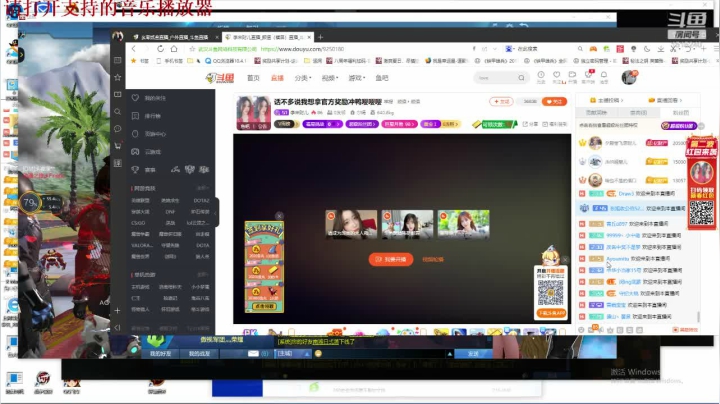
Task: Open the first recommended stream thumbnail
Action: [351, 224]
